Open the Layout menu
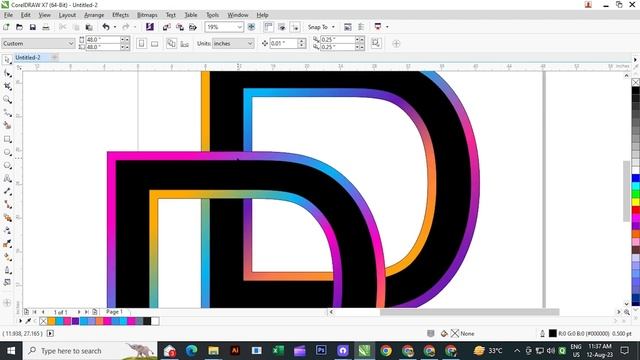 (67, 15)
